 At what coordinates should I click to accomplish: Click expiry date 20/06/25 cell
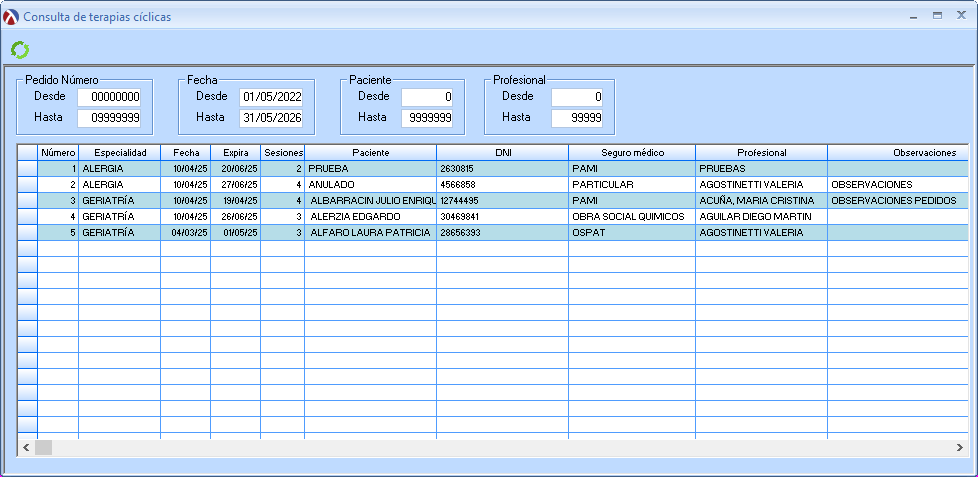tap(236, 168)
